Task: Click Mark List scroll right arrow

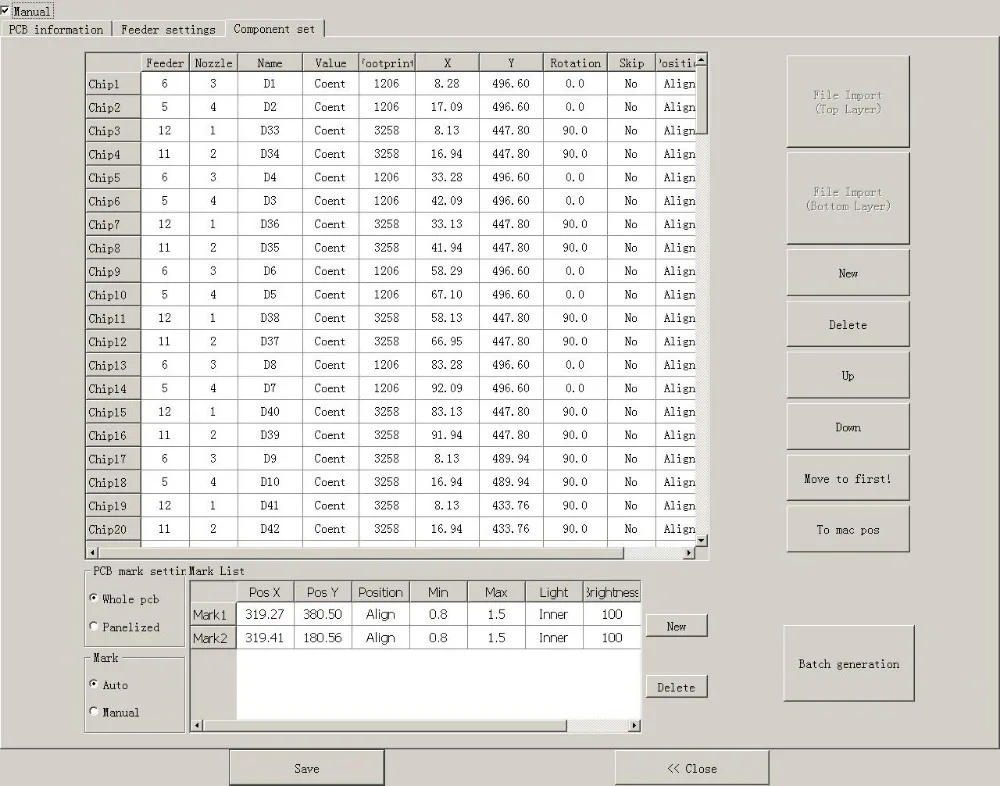Action: coord(635,725)
